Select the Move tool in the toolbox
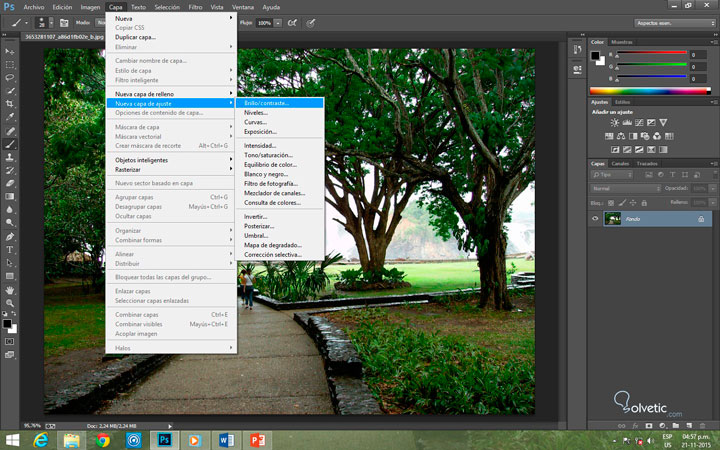 tap(10, 51)
